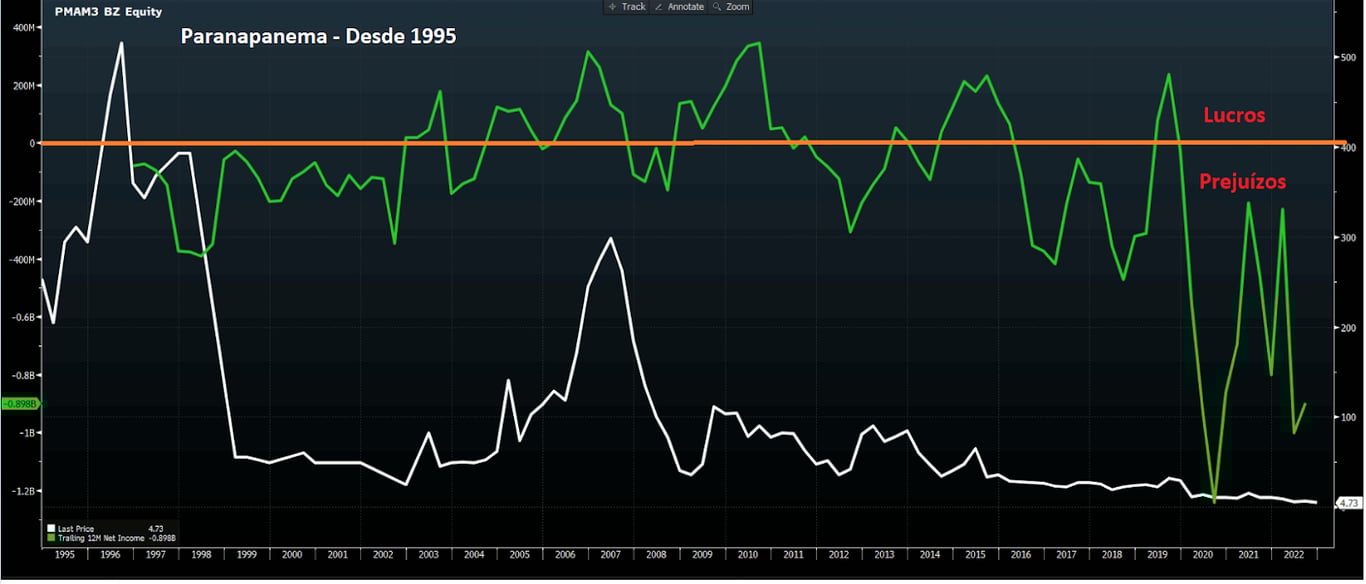Select year 1996 on the time axis
The image size is (1366, 584).
(x=110, y=553)
